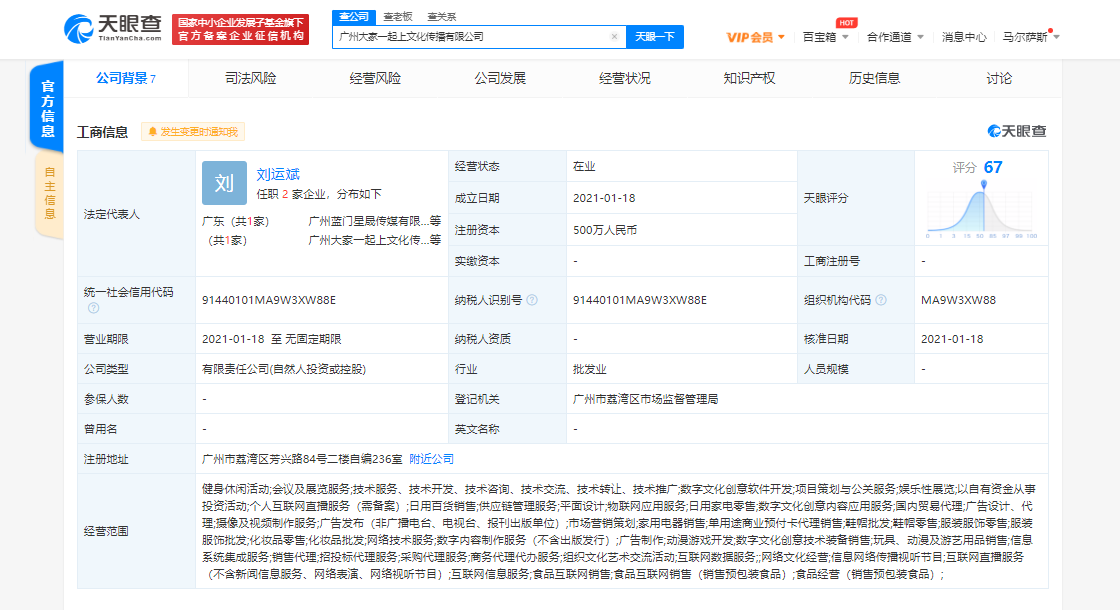This screenshot has height=610, width=1120.
Task: Click the 刘 avatar of the legal representative
Action: pyautogui.click(x=224, y=184)
